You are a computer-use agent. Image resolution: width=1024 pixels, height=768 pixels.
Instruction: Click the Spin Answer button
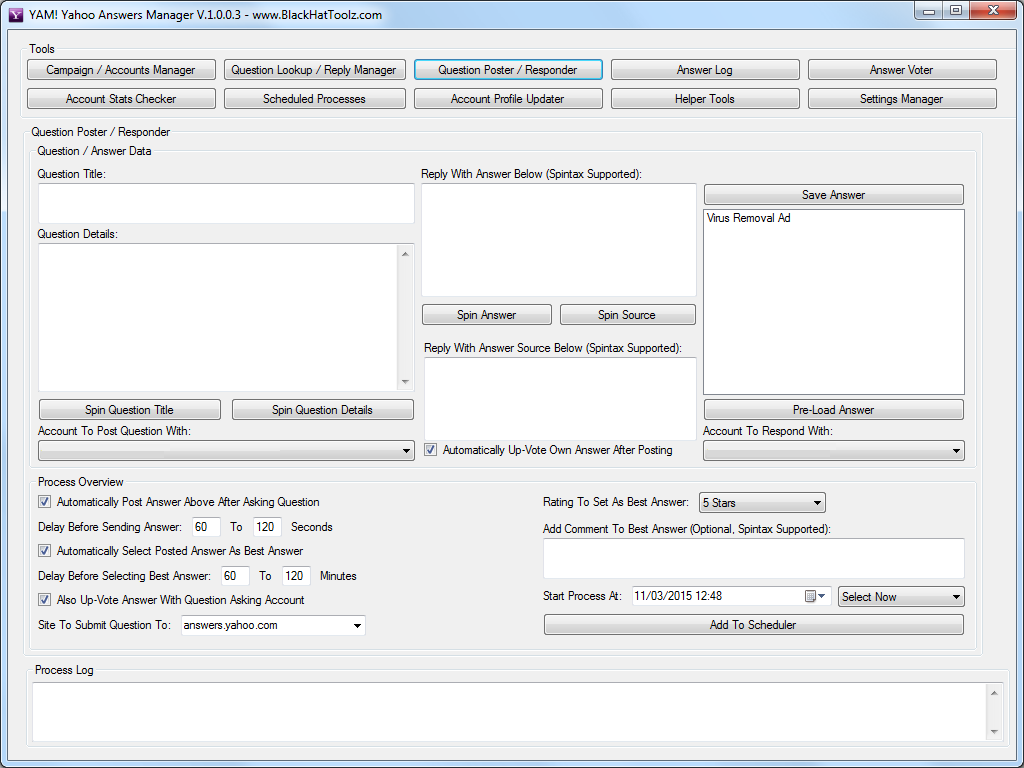coord(487,315)
